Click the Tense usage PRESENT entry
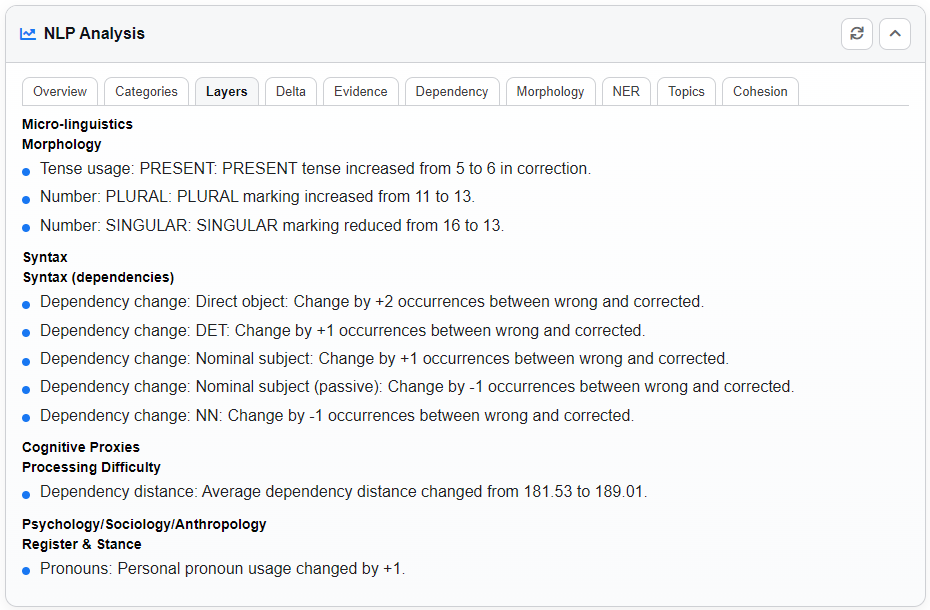 (315, 168)
